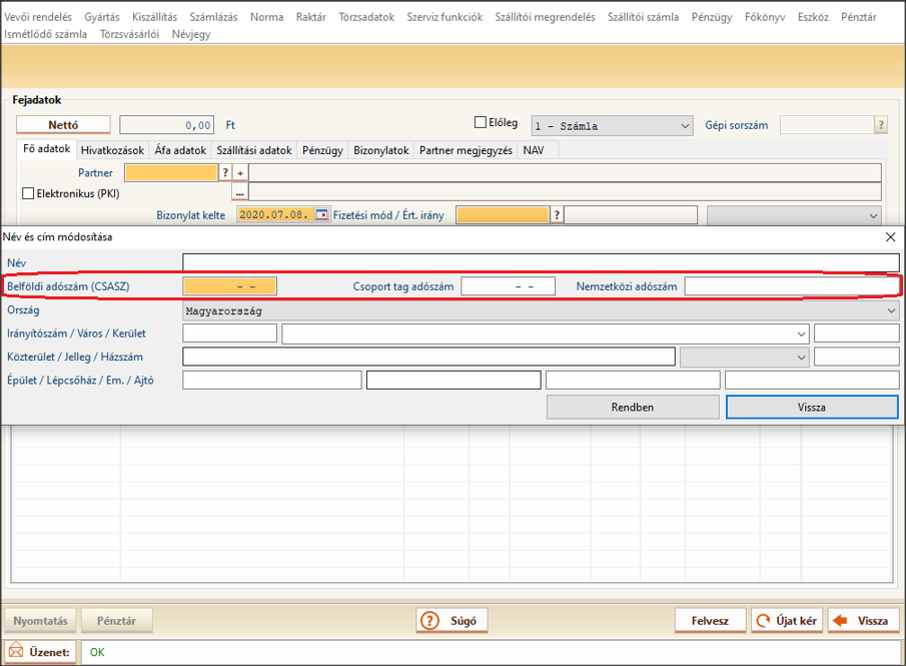
Task: Click the plus button next to Partner
Action: point(240,173)
